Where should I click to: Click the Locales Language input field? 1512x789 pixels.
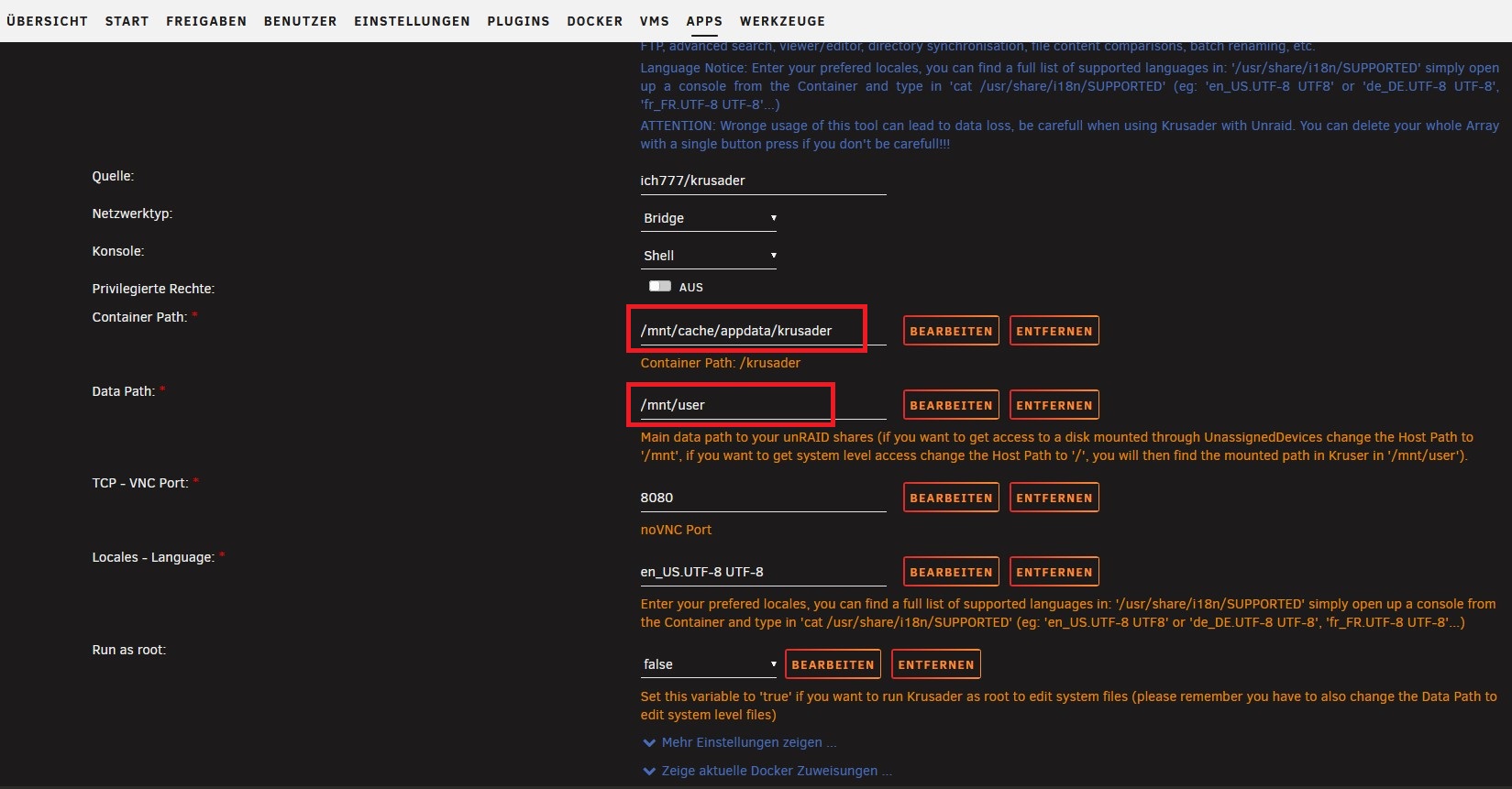pyautogui.click(x=763, y=572)
